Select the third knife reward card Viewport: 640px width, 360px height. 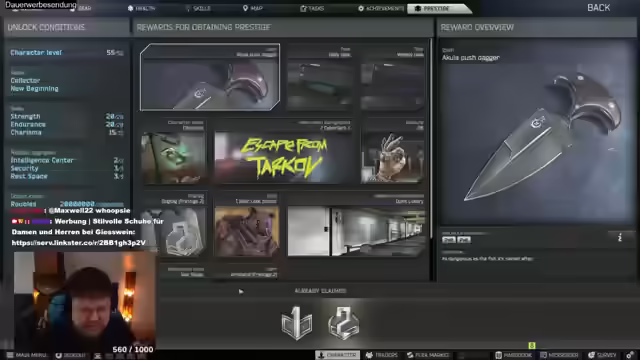coord(392,78)
